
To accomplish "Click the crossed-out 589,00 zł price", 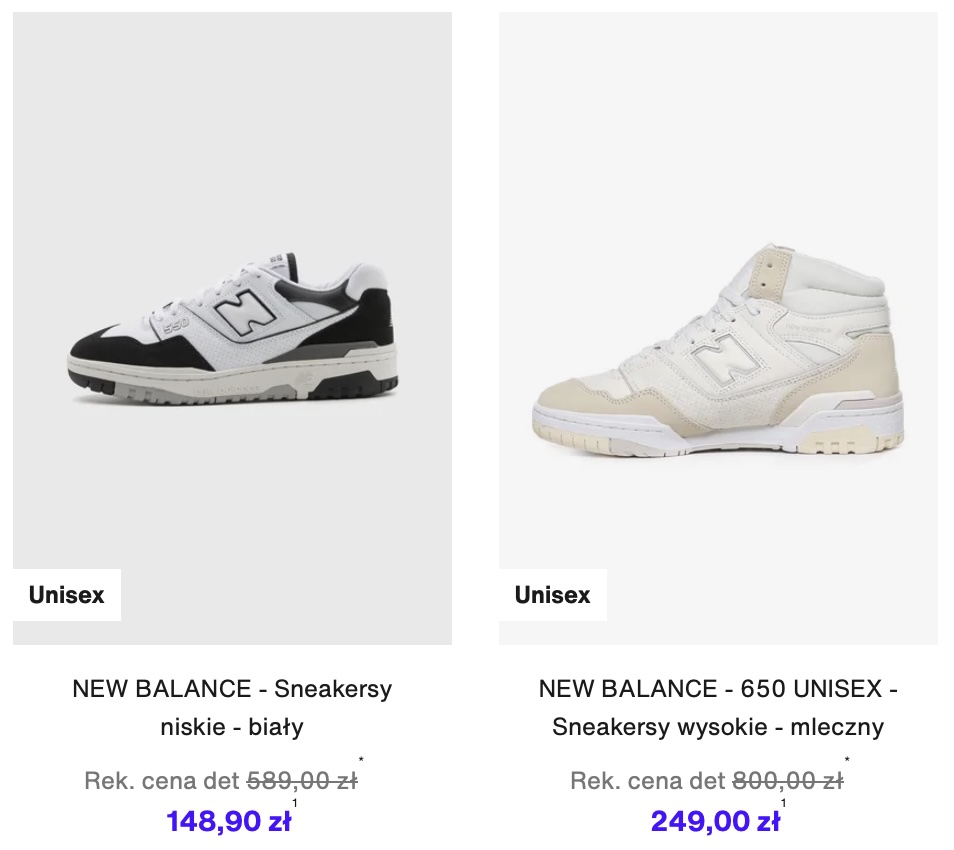I will pyautogui.click(x=302, y=781).
